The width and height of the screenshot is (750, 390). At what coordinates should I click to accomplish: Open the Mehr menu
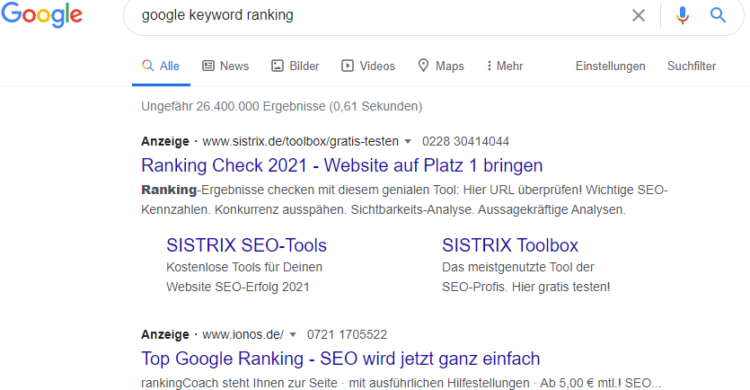coord(505,66)
